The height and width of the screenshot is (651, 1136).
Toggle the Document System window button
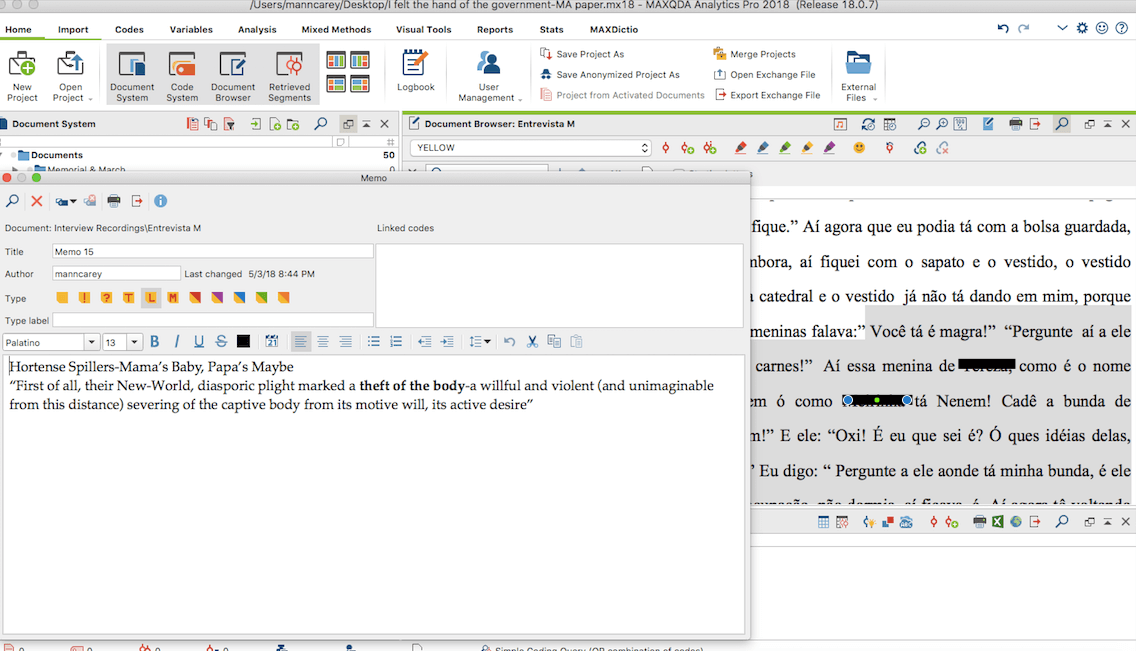pos(132,75)
